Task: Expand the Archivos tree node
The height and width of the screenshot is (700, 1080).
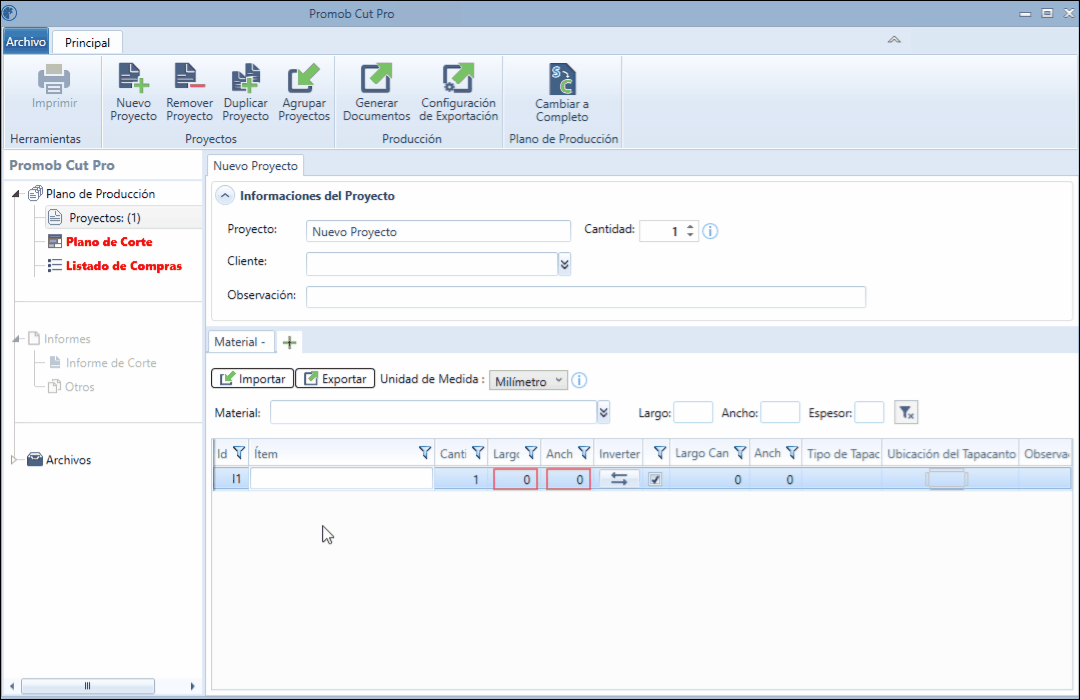Action: point(14,460)
